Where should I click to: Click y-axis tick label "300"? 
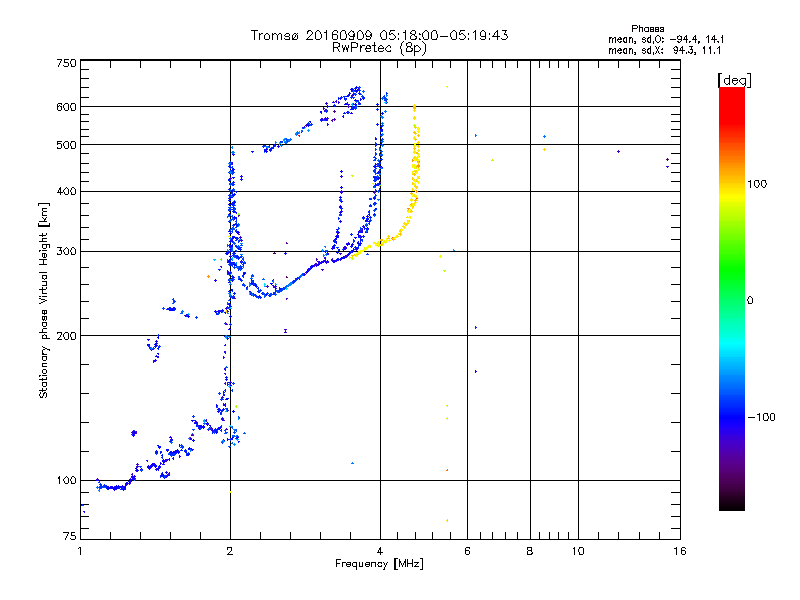66,252
